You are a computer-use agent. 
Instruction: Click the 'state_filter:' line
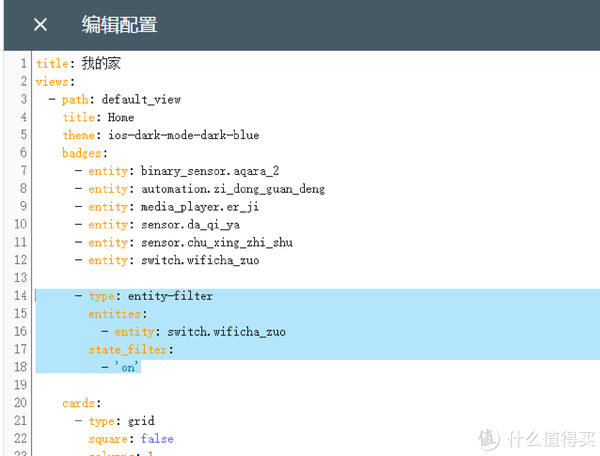click(x=131, y=350)
